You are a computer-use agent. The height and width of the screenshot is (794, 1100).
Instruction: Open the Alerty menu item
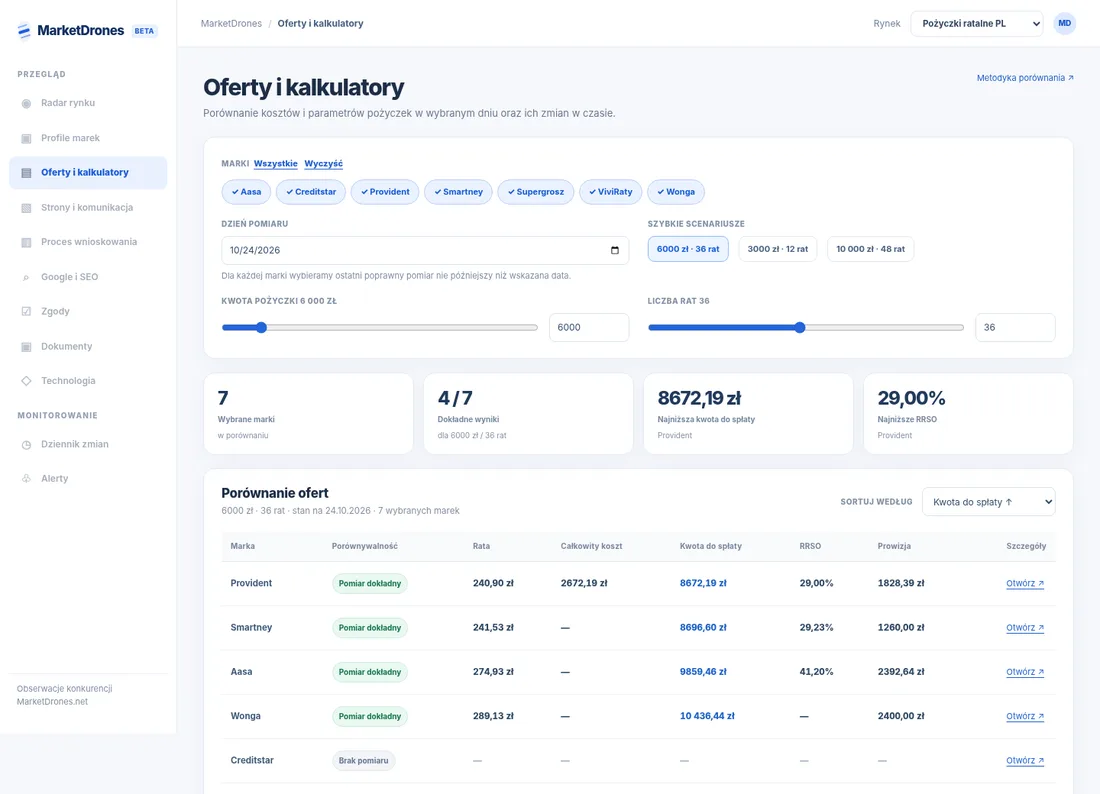[88, 479]
